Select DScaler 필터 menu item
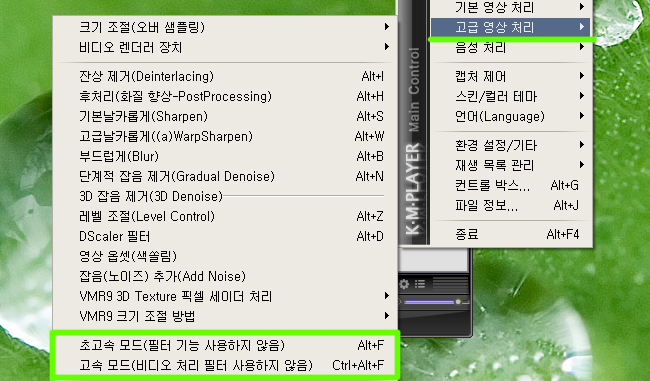Image resolution: width=650 pixels, height=381 pixels. click(x=225, y=236)
